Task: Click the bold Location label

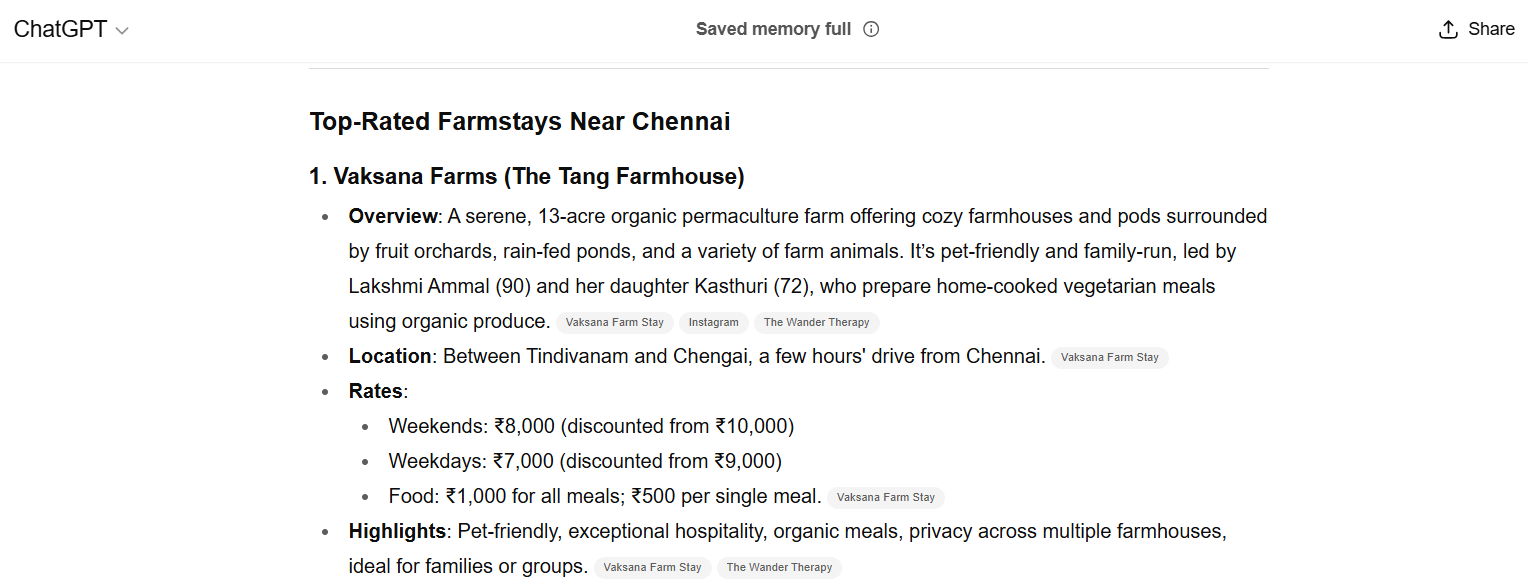Action: (390, 356)
